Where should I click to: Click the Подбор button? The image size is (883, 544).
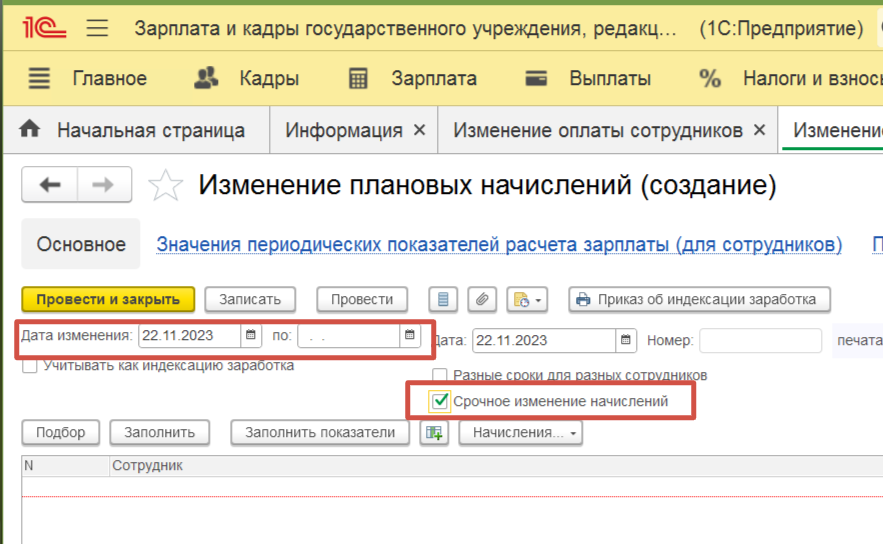point(61,432)
